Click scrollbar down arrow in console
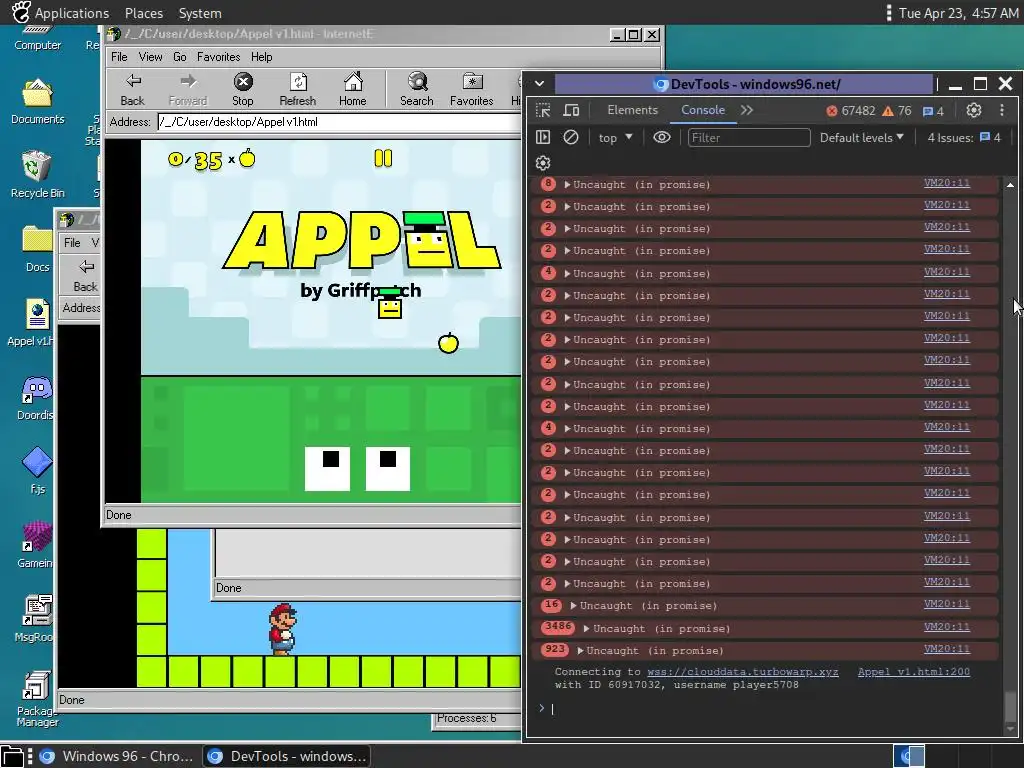Screen dimensions: 1024x768 [1010, 728]
